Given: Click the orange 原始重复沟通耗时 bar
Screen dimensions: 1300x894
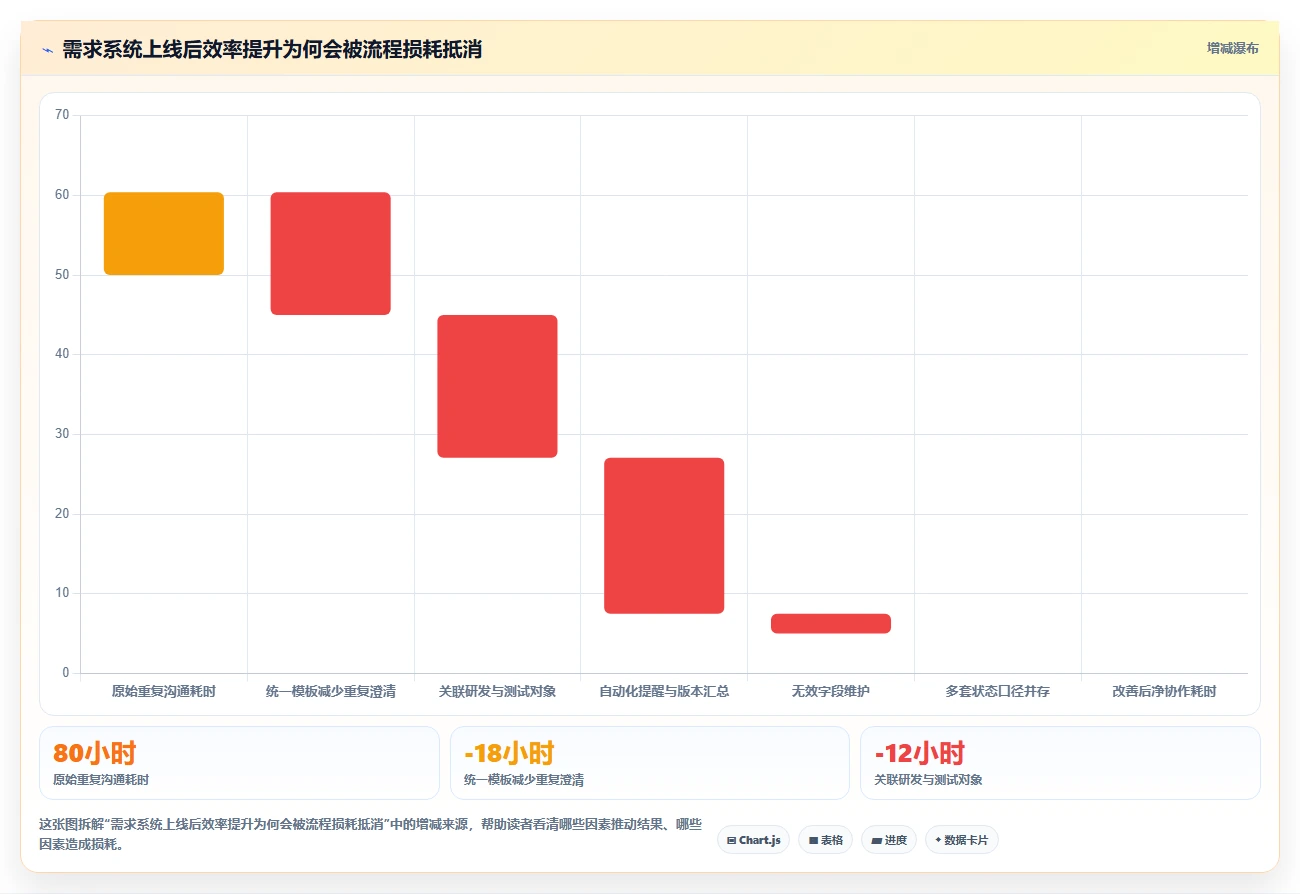Looking at the screenshot, I should tap(164, 234).
